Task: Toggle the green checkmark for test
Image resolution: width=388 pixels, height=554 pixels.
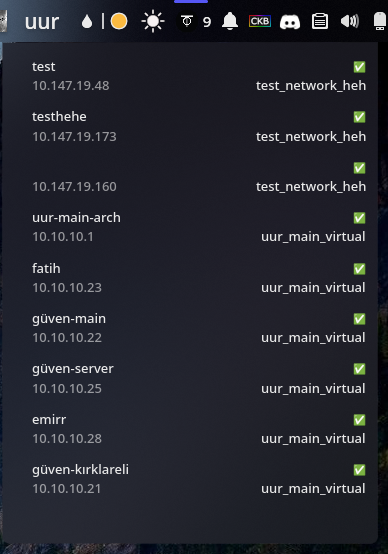Action: pos(359,67)
